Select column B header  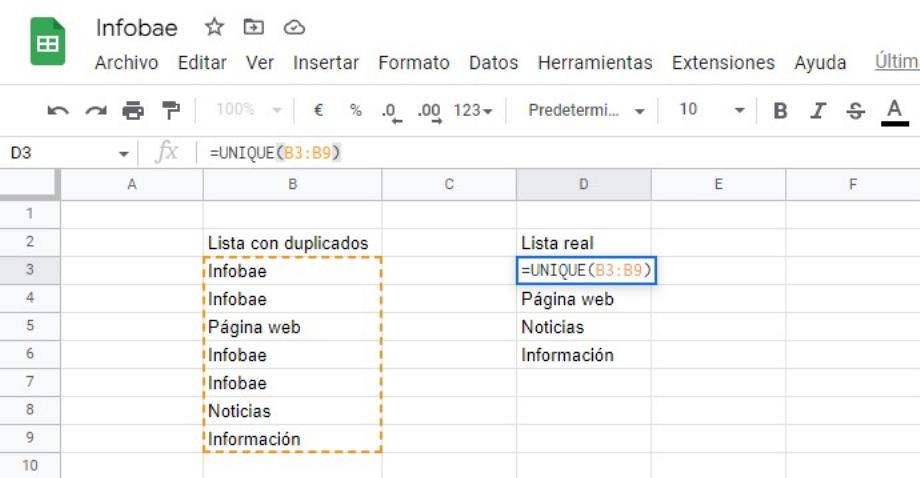(292, 184)
